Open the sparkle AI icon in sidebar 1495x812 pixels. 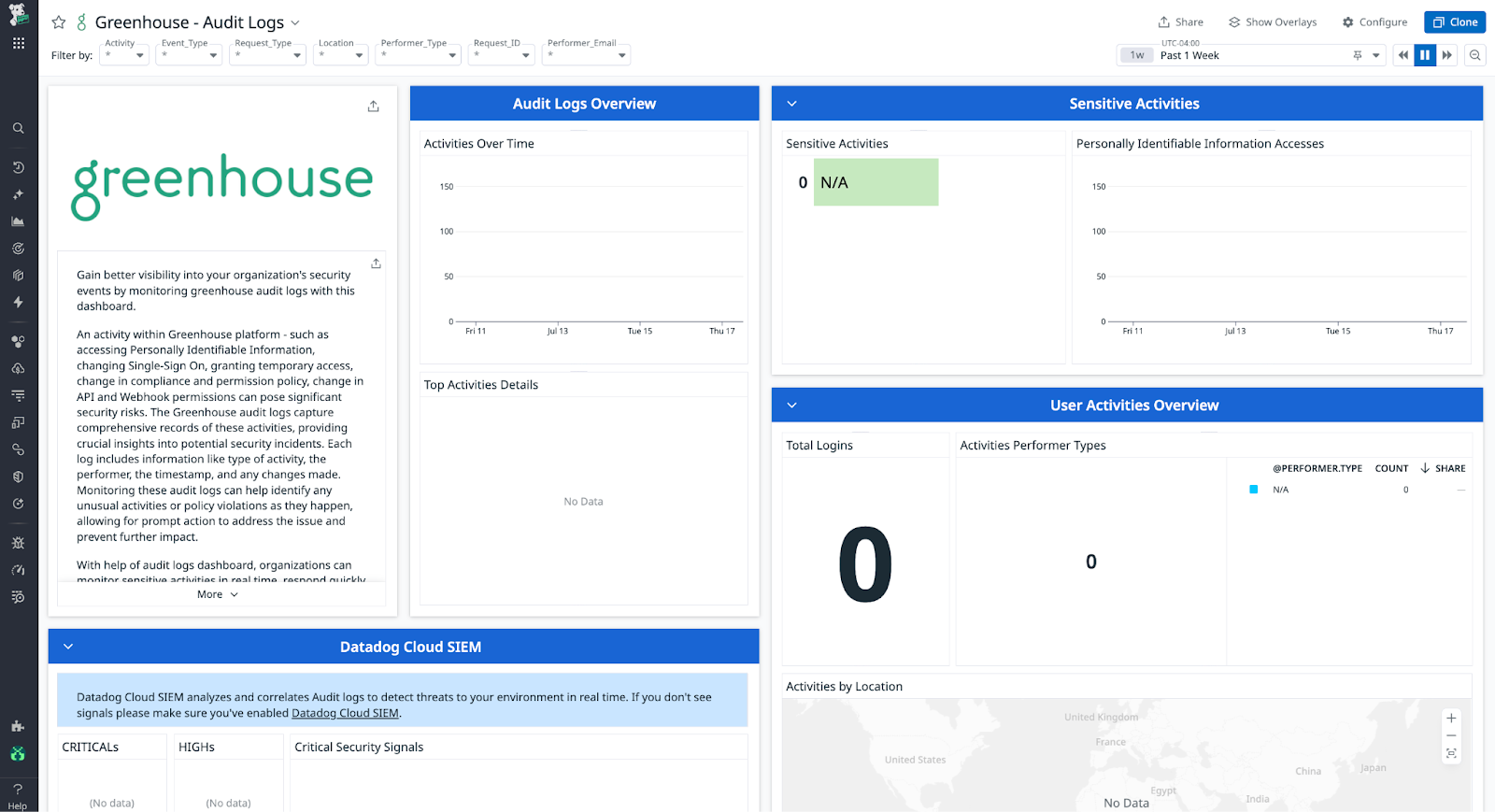18,194
